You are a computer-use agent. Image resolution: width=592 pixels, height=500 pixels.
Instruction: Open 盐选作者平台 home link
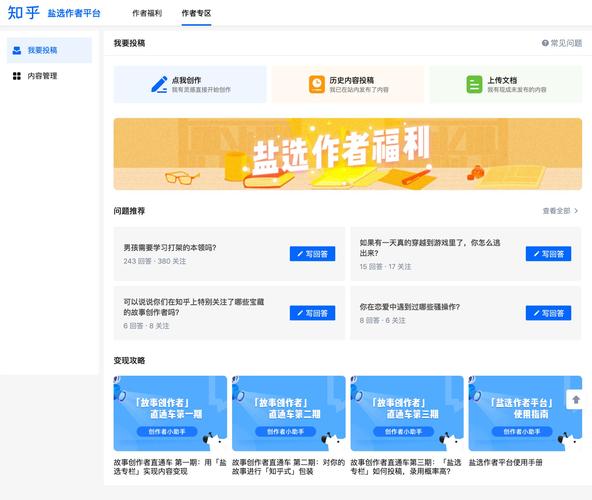tap(74, 13)
